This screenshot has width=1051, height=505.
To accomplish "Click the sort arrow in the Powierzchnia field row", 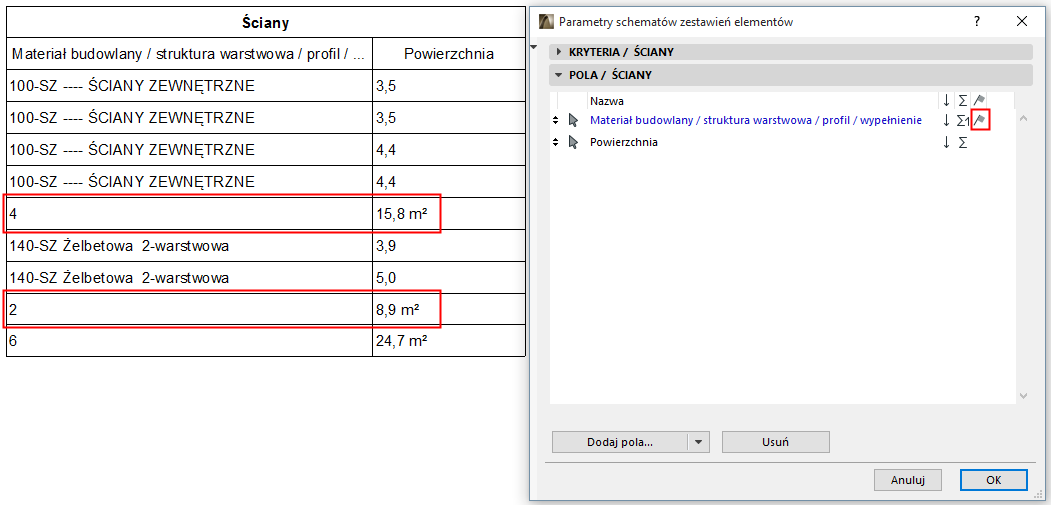I will click(946, 142).
